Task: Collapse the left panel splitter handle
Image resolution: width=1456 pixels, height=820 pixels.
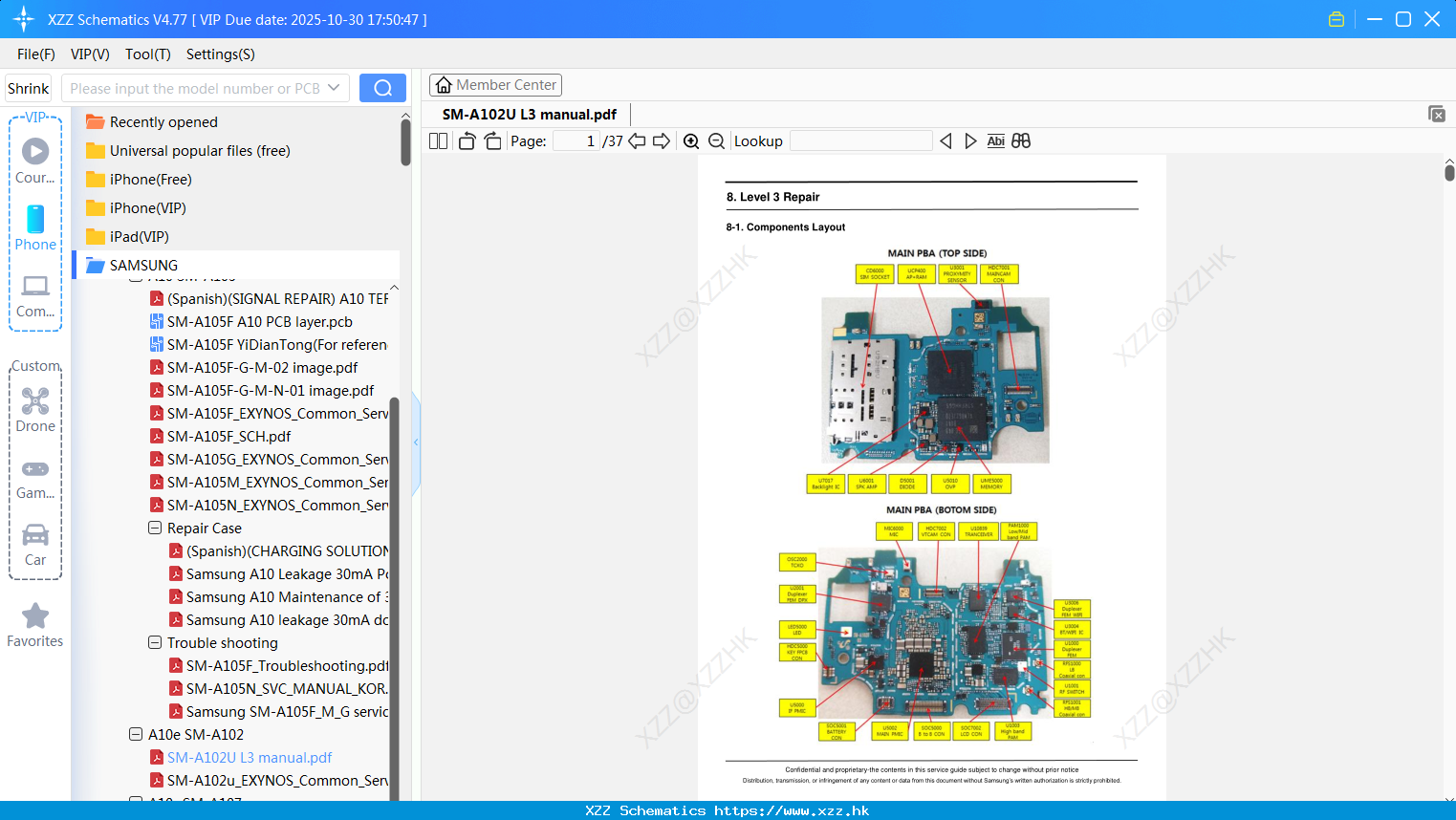Action: (416, 442)
